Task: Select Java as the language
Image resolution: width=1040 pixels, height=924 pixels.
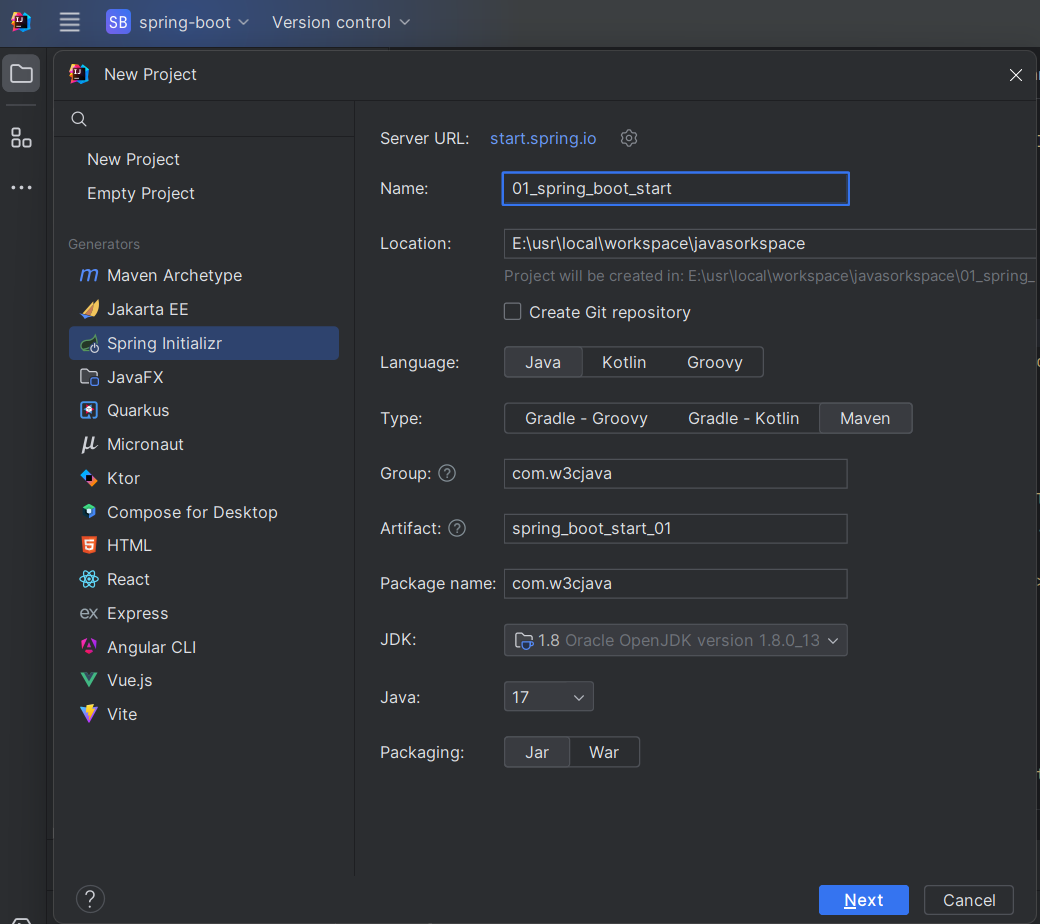Action: [543, 362]
